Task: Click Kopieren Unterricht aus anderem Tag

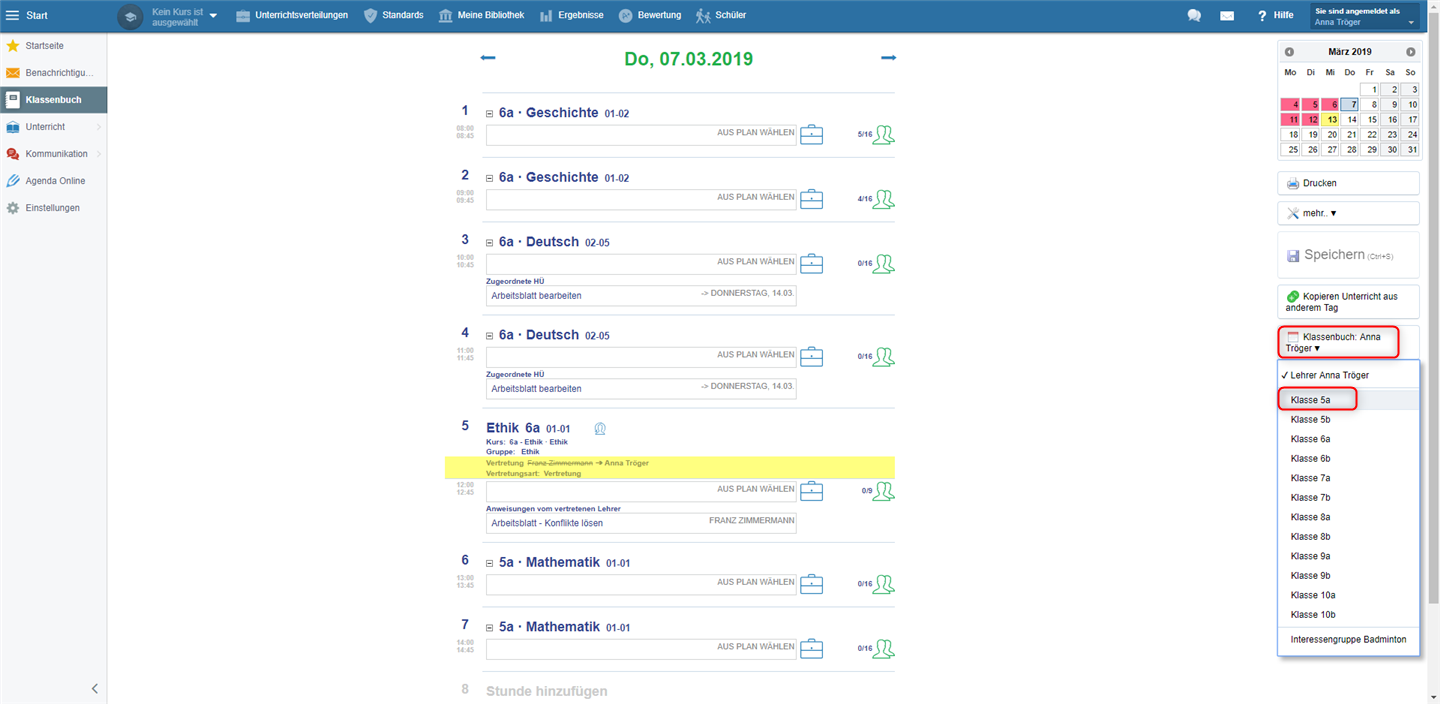Action: pos(1348,302)
